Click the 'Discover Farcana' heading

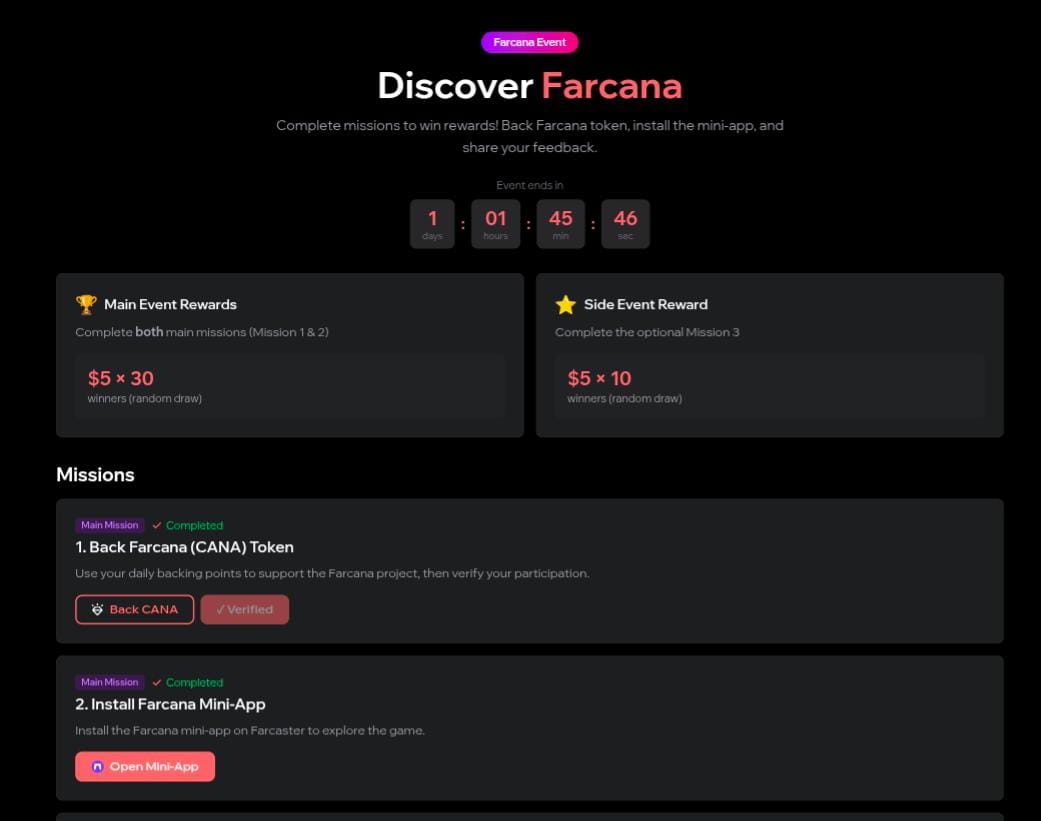click(529, 86)
